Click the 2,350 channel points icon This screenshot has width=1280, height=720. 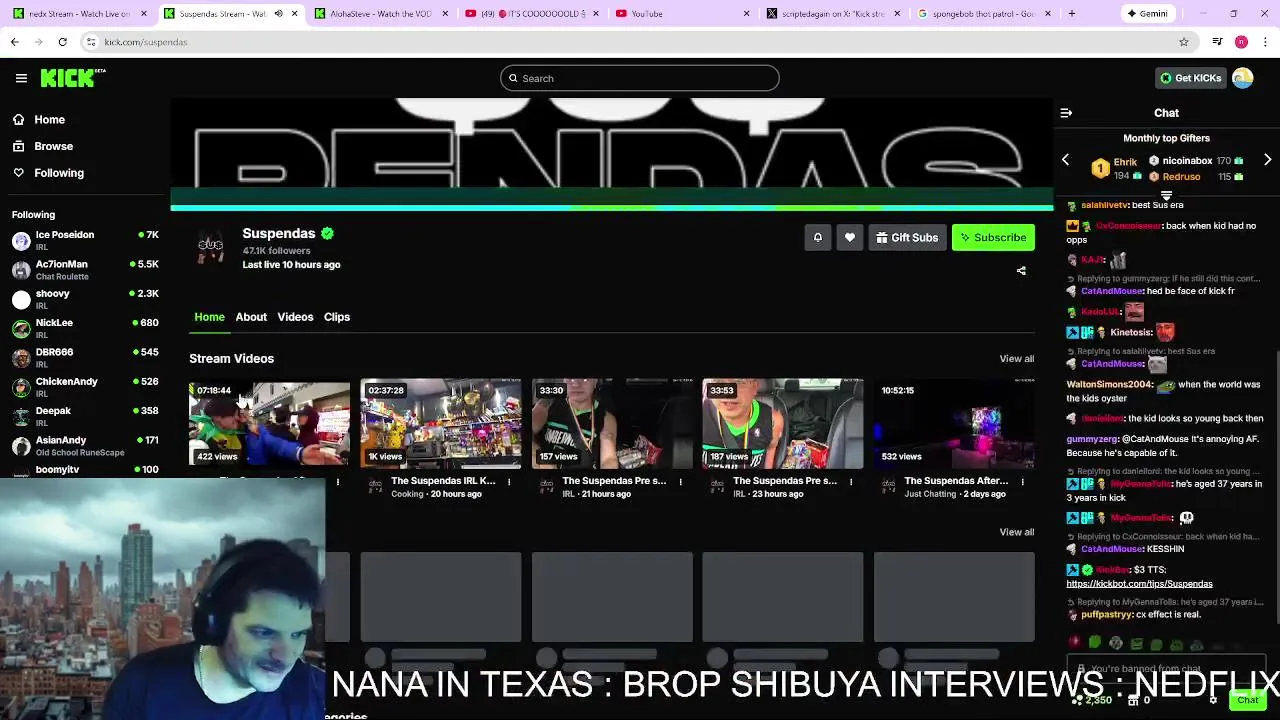click(x=1078, y=700)
